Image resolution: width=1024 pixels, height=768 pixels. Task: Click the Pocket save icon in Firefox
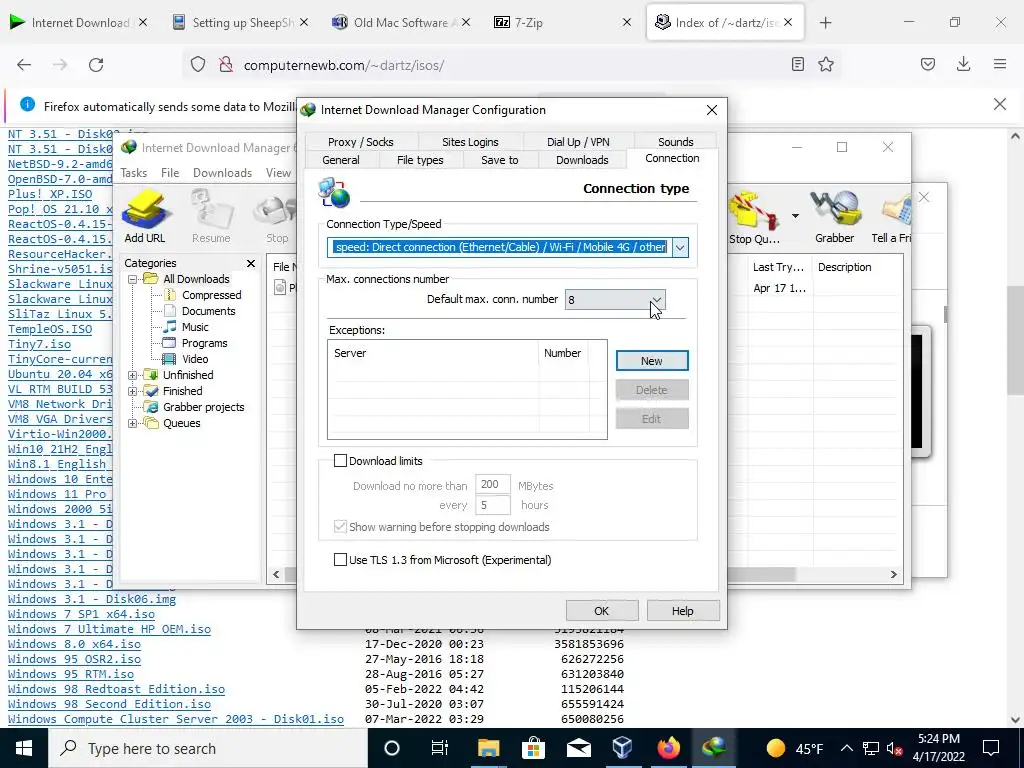[928, 64]
